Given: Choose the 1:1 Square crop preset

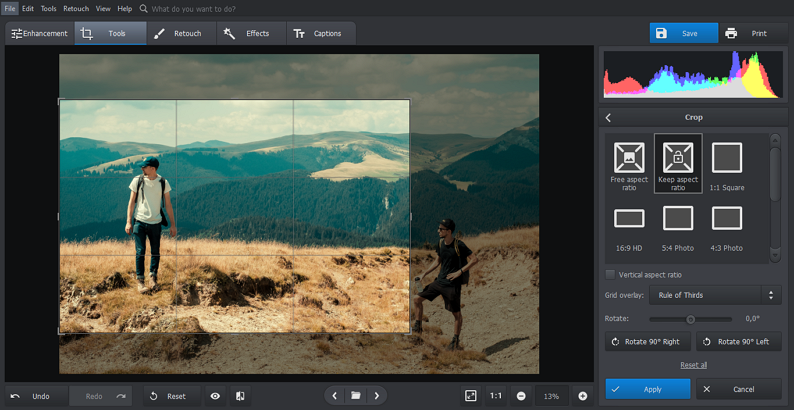Looking at the screenshot, I should pos(727,158).
